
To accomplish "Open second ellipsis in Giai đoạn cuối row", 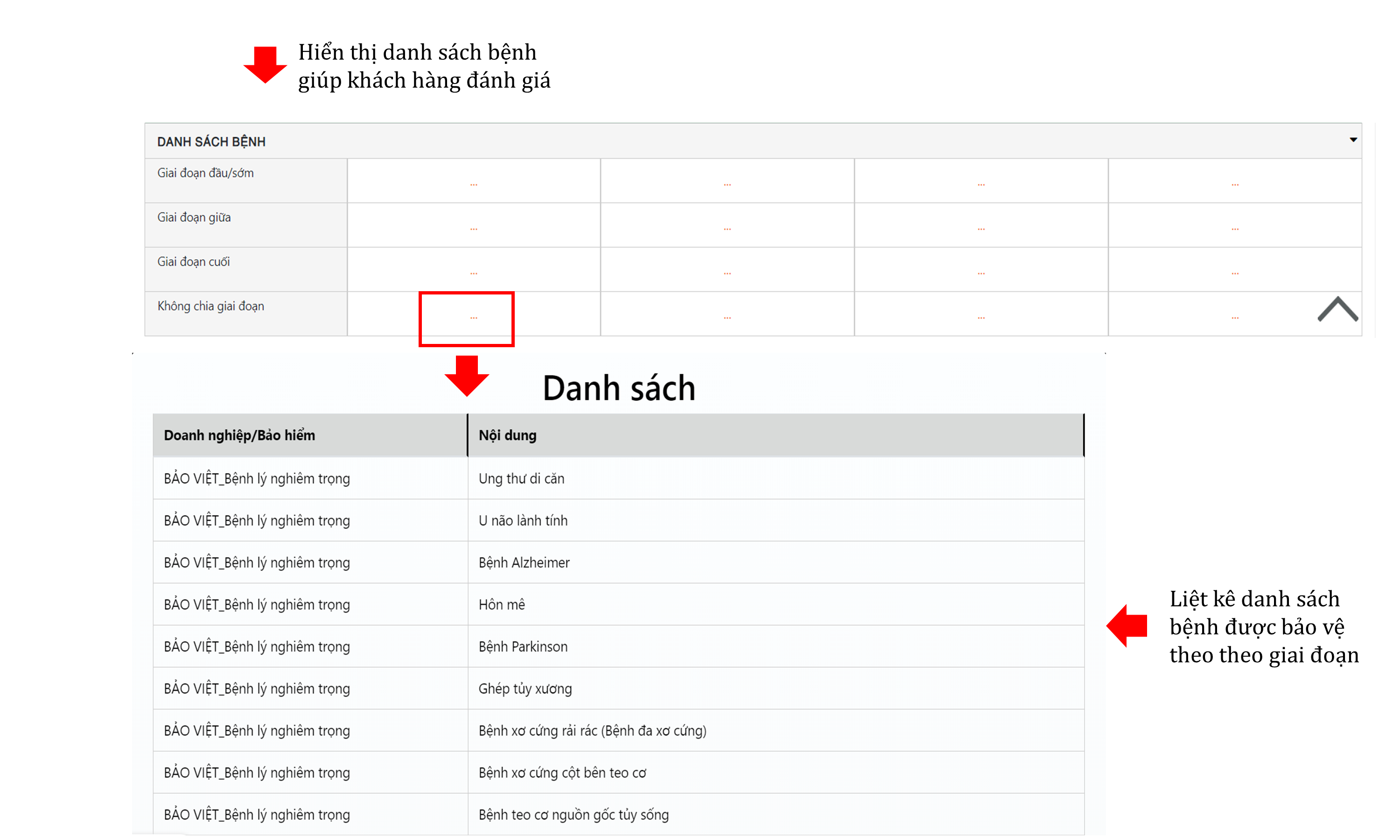I will click(727, 273).
